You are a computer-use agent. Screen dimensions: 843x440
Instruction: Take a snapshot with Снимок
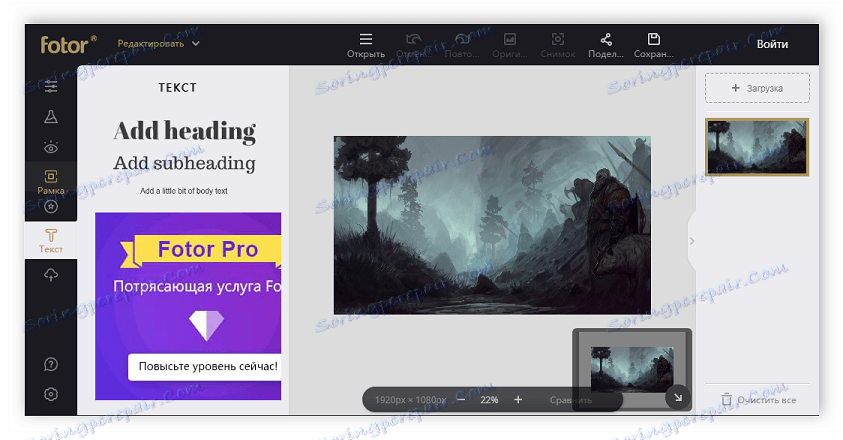pos(558,45)
